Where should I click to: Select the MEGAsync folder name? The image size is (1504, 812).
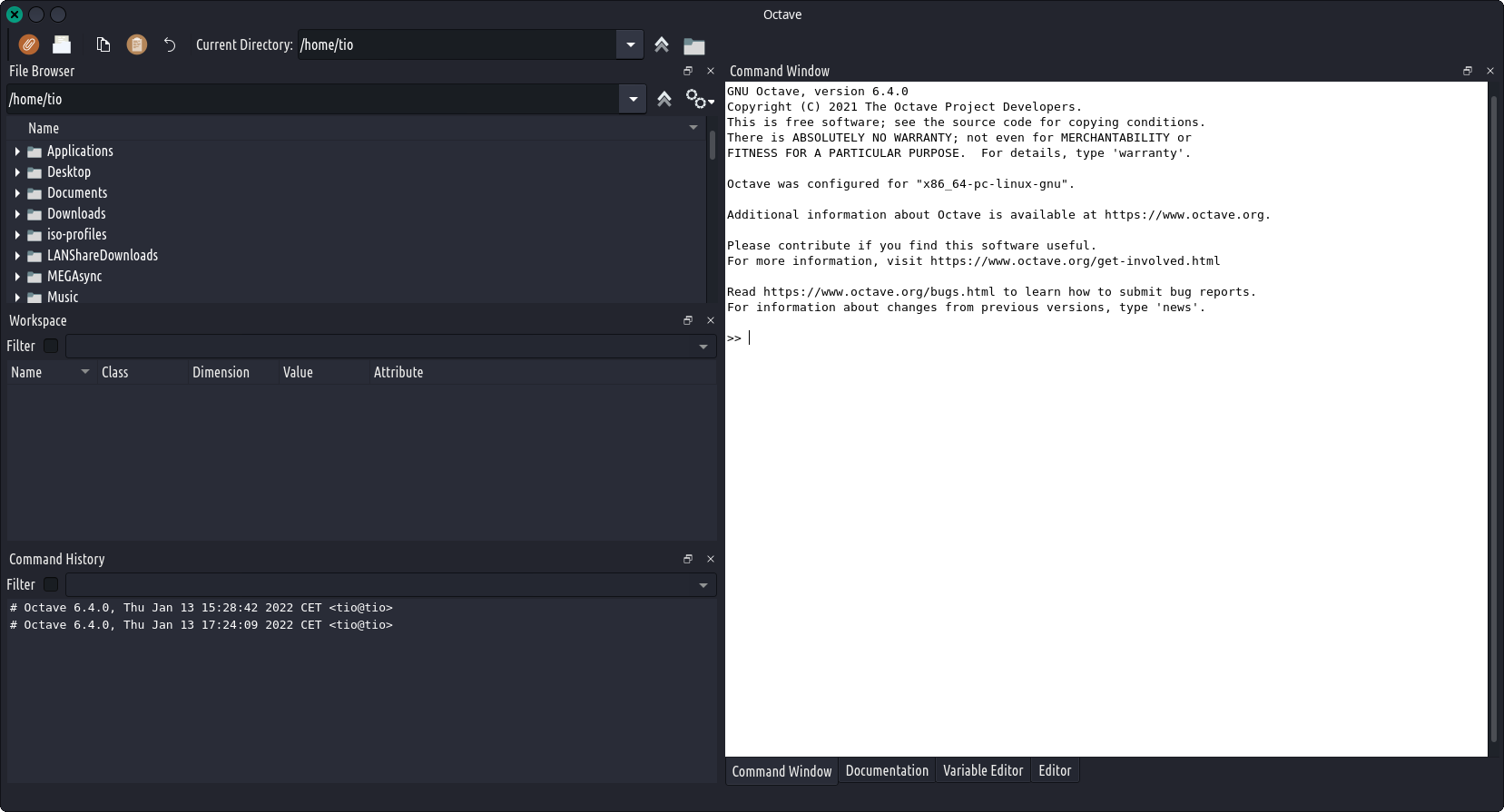tap(74, 277)
